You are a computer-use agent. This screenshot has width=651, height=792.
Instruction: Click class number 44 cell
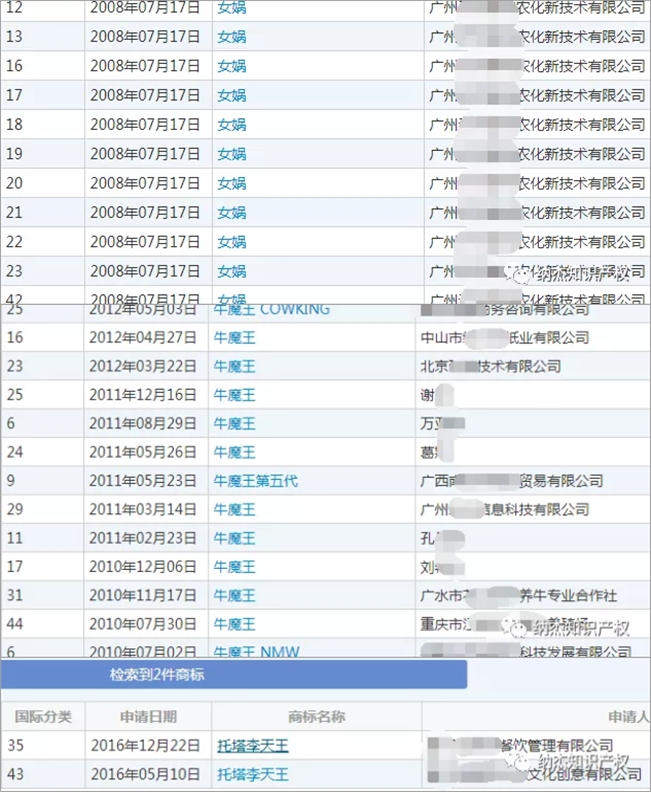15,624
